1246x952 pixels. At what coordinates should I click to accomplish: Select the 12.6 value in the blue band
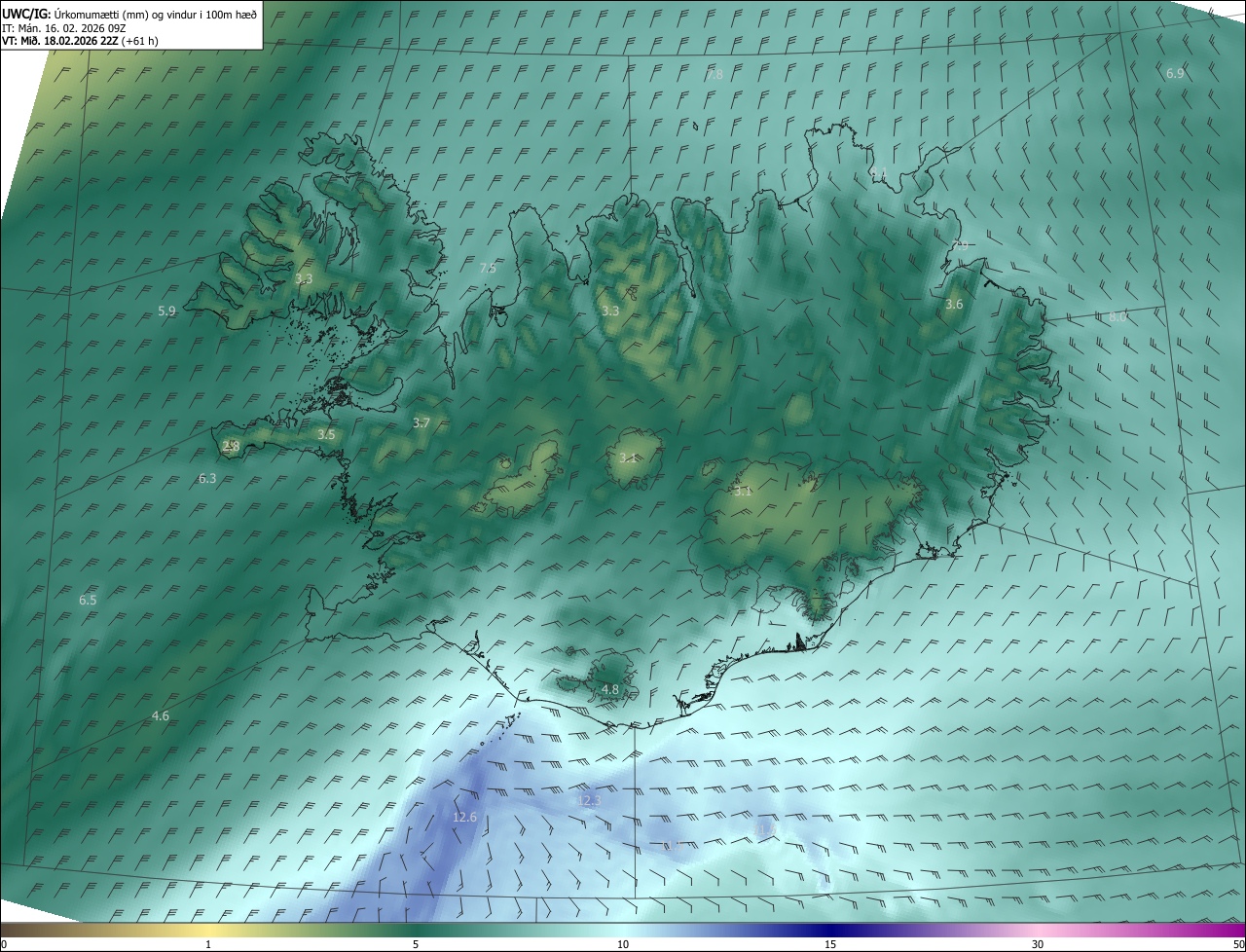(465, 818)
